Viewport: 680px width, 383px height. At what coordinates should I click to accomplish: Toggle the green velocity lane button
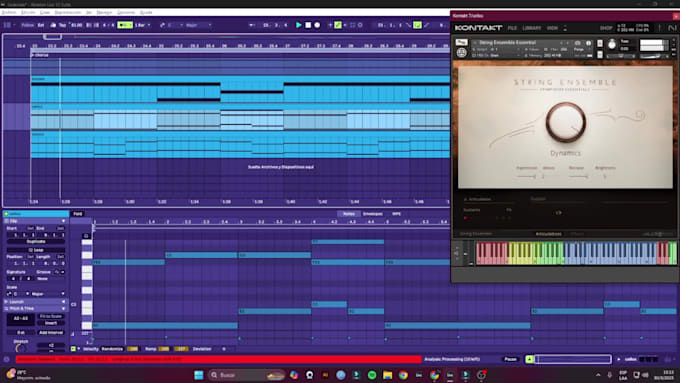73,349
